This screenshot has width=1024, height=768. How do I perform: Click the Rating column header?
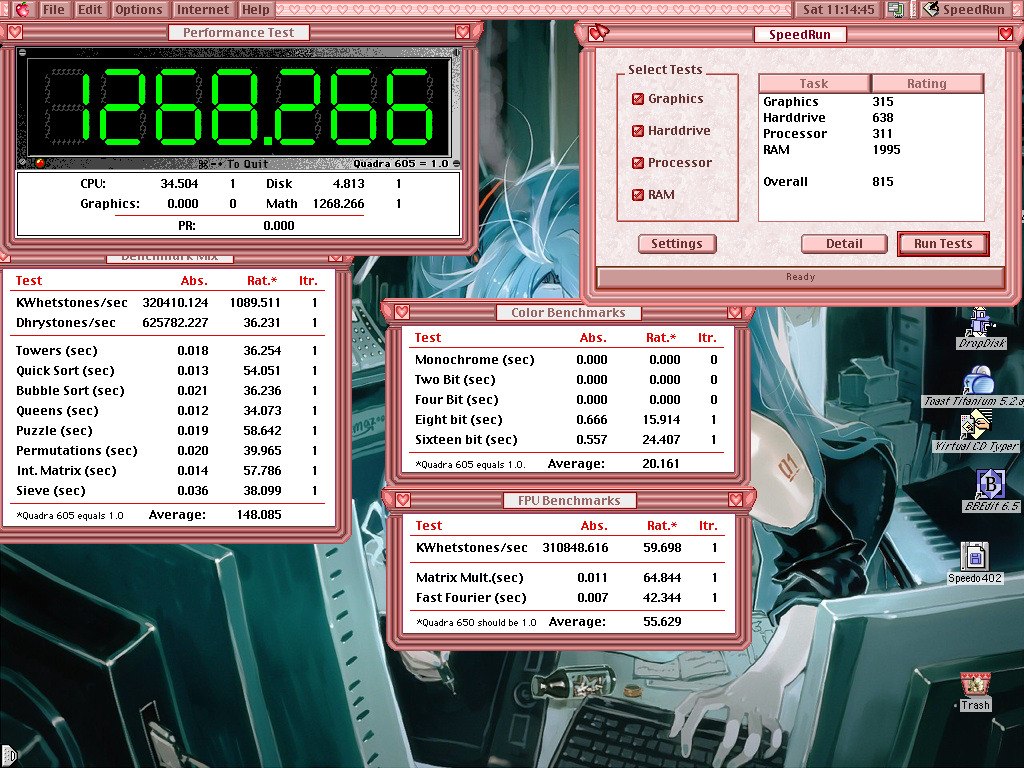pos(927,84)
